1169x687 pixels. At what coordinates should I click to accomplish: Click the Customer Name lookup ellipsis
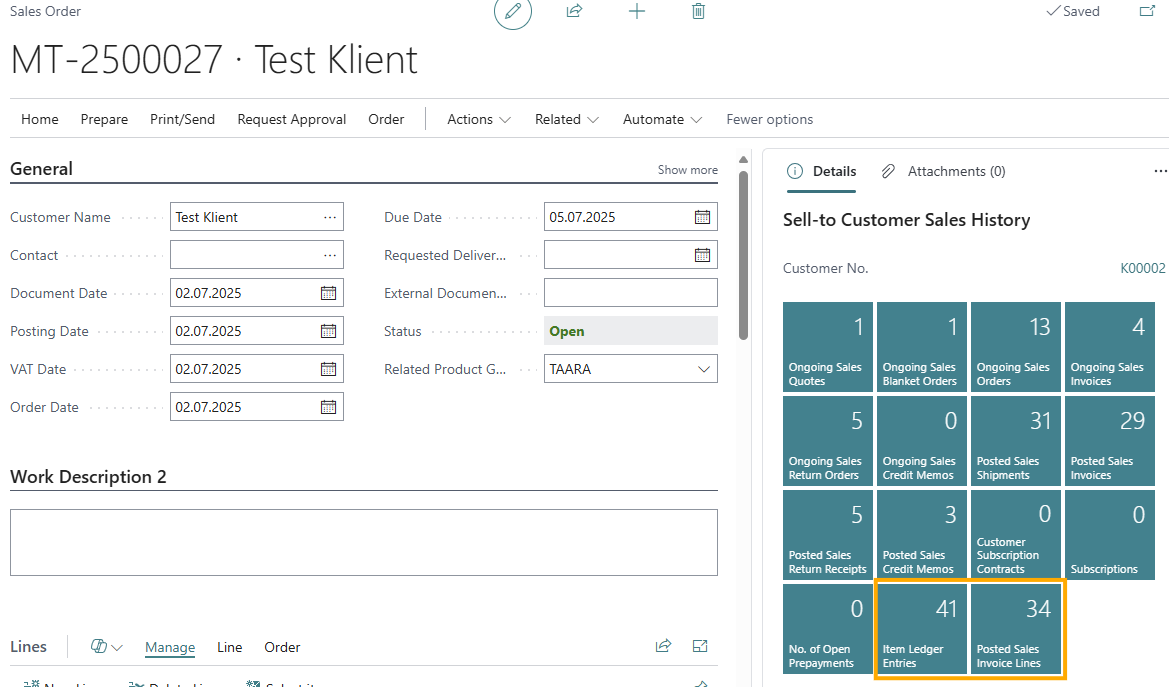(330, 217)
